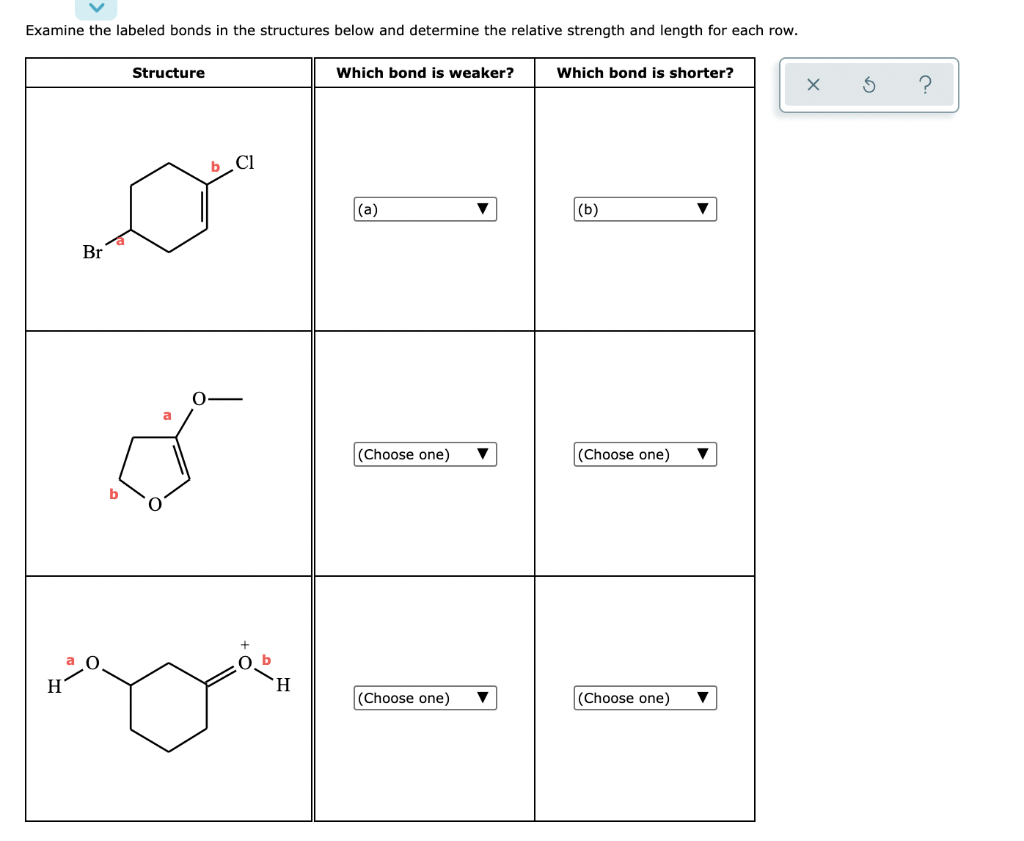The height and width of the screenshot is (841, 1024).
Task: Open the third row shorter bond Choose one dropdown
Action: tap(645, 698)
